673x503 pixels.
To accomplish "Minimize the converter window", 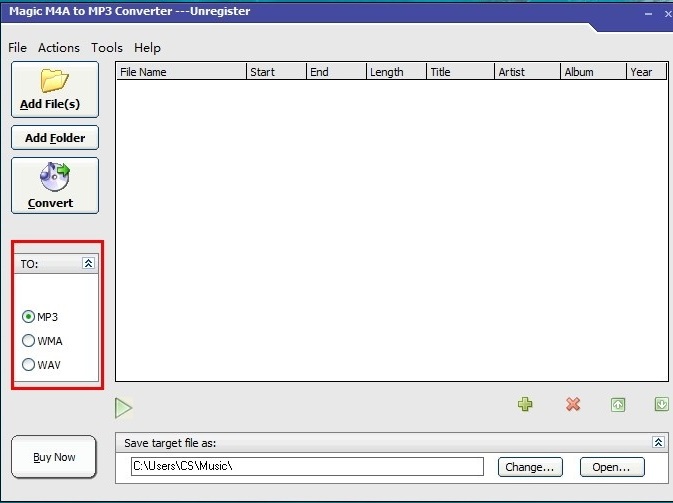I will (649, 14).
